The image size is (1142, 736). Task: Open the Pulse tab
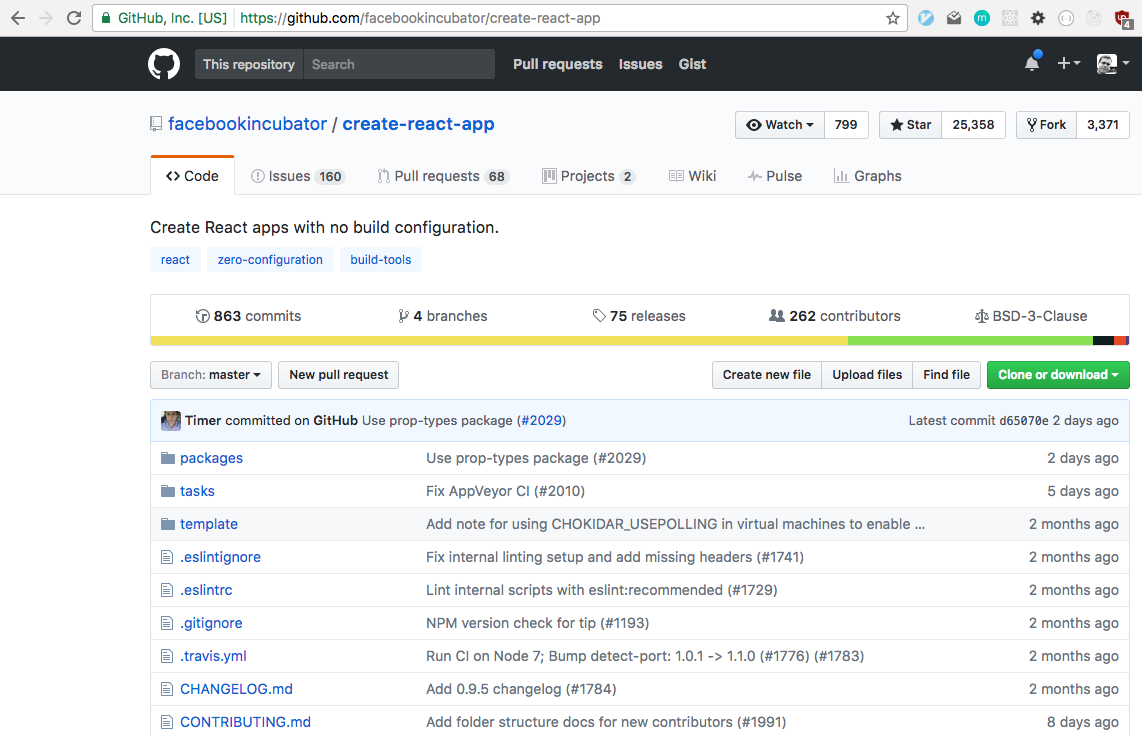click(x=775, y=176)
